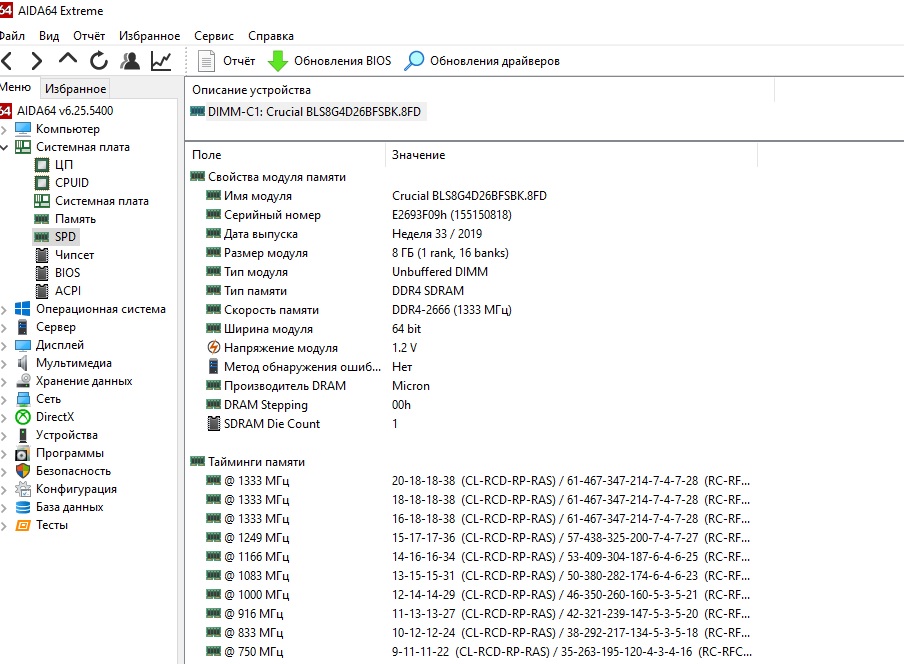Click the Поле column header
Image resolution: width=904 pixels, height=664 pixels.
point(206,155)
